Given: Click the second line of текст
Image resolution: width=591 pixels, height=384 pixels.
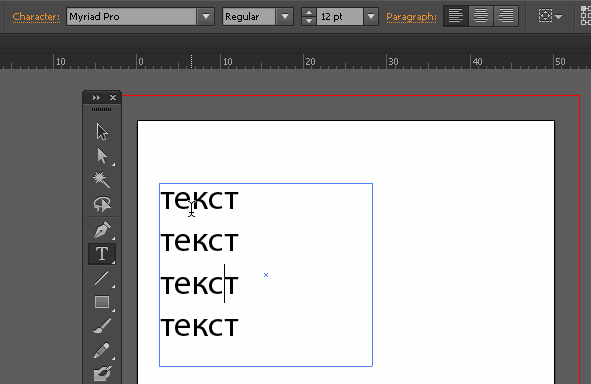Looking at the screenshot, I should click(199, 241).
